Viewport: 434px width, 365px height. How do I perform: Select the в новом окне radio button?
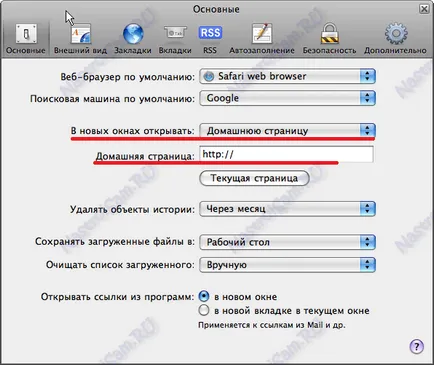click(x=204, y=296)
